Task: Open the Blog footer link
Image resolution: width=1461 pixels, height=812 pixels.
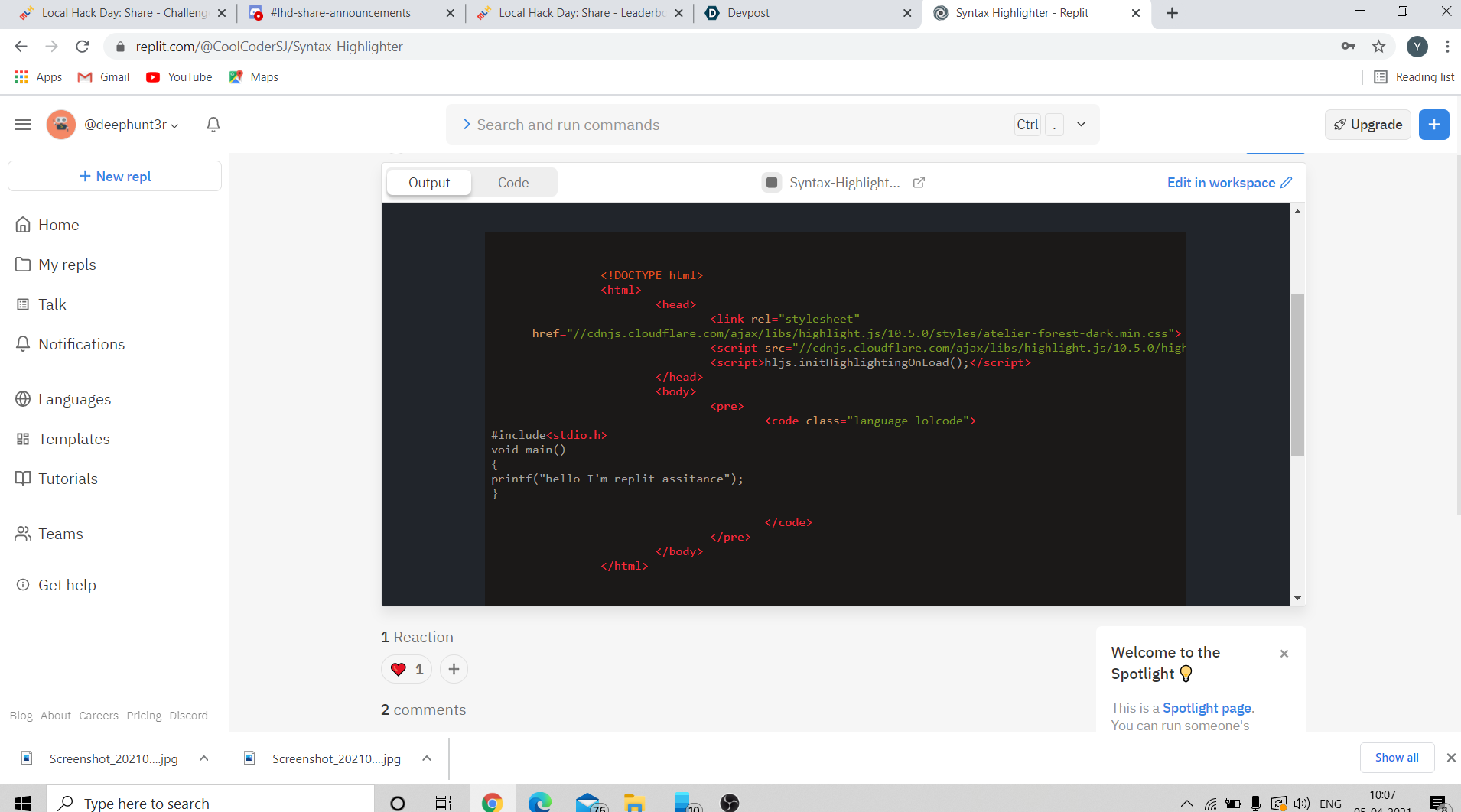Action: (21, 716)
